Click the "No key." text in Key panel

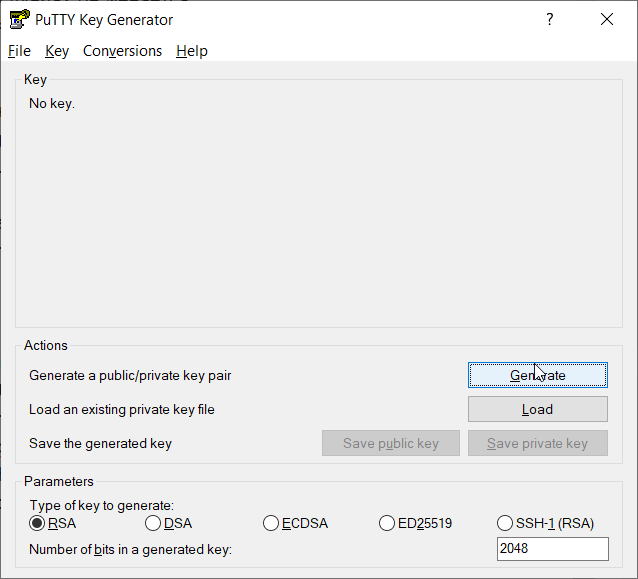click(52, 103)
